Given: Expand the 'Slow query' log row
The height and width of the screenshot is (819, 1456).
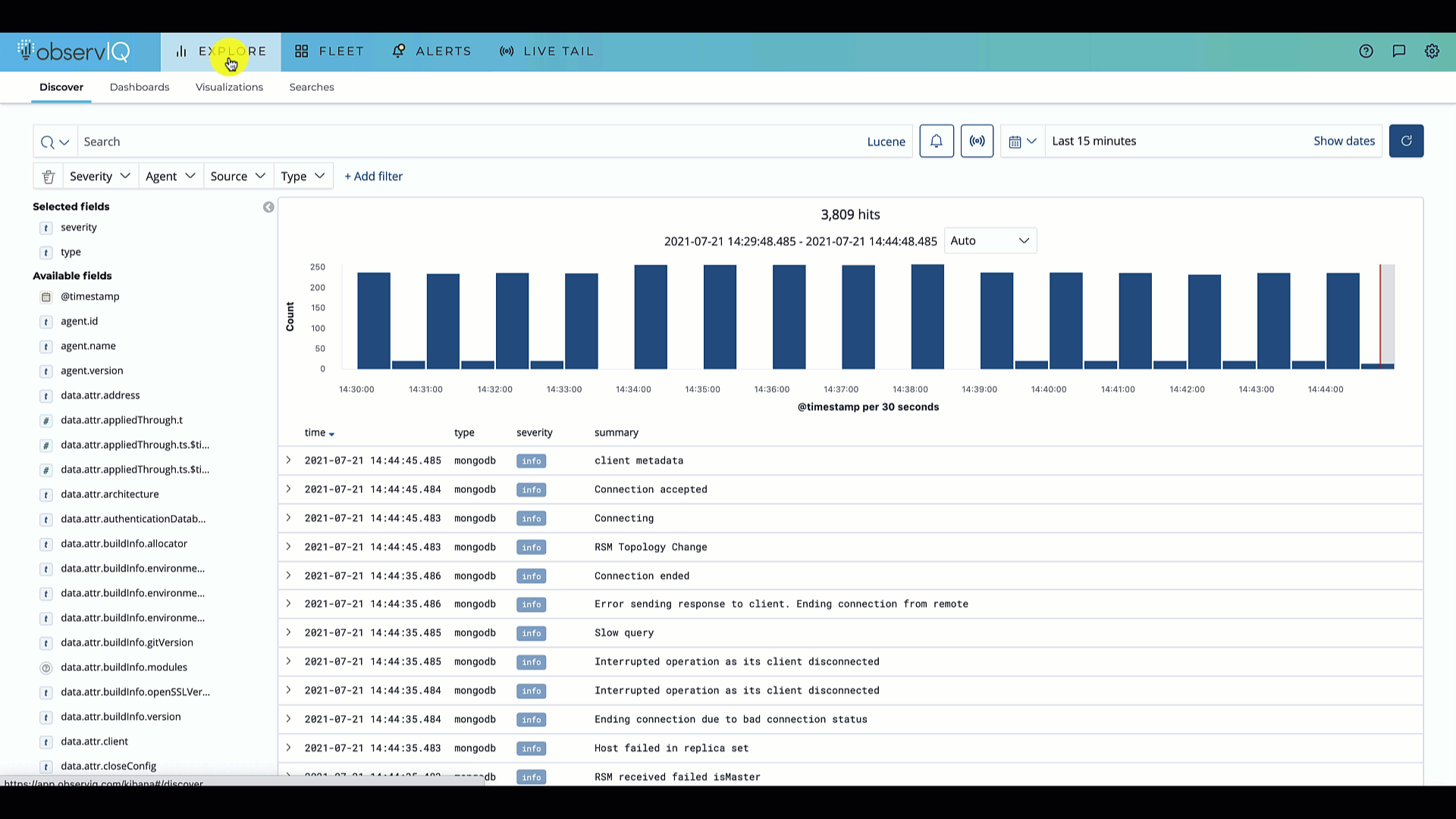Looking at the screenshot, I should pyautogui.click(x=288, y=632).
